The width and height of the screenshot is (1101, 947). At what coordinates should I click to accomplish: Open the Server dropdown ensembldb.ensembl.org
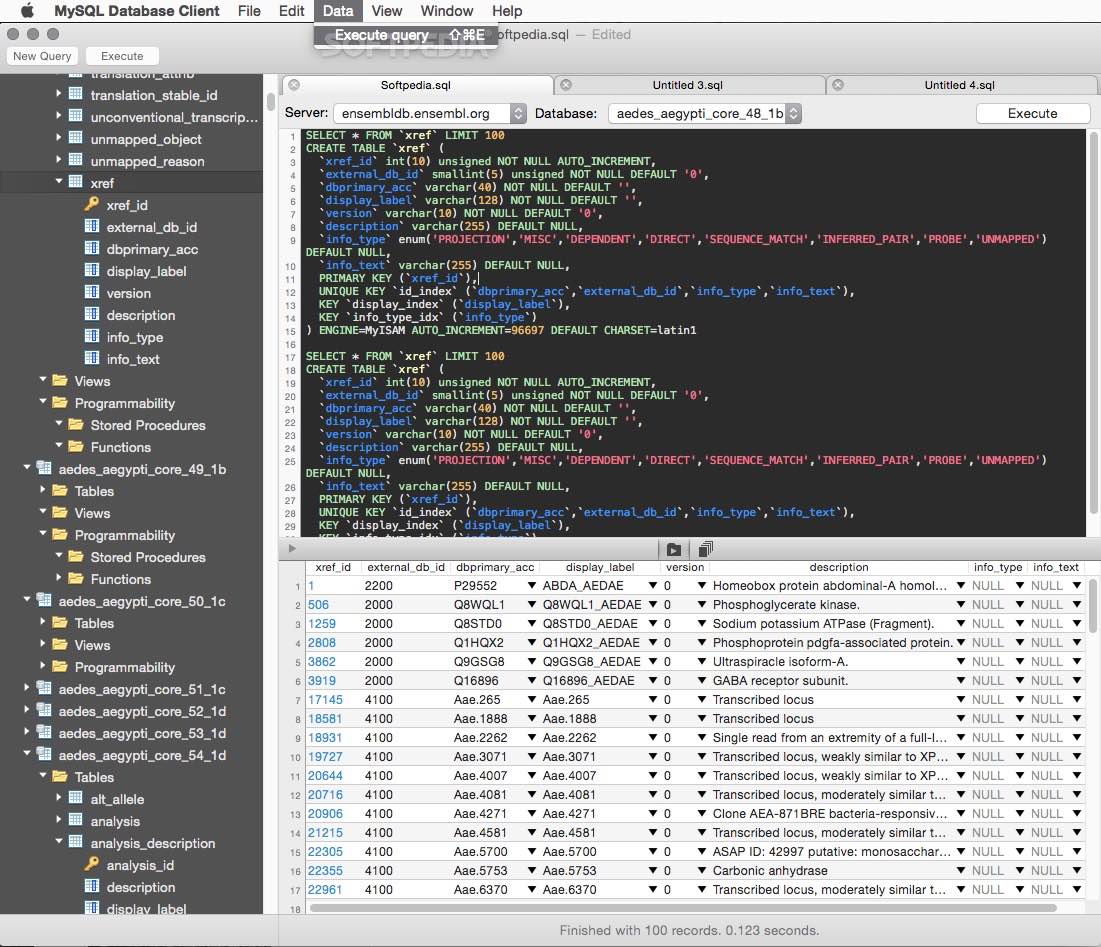coord(429,113)
